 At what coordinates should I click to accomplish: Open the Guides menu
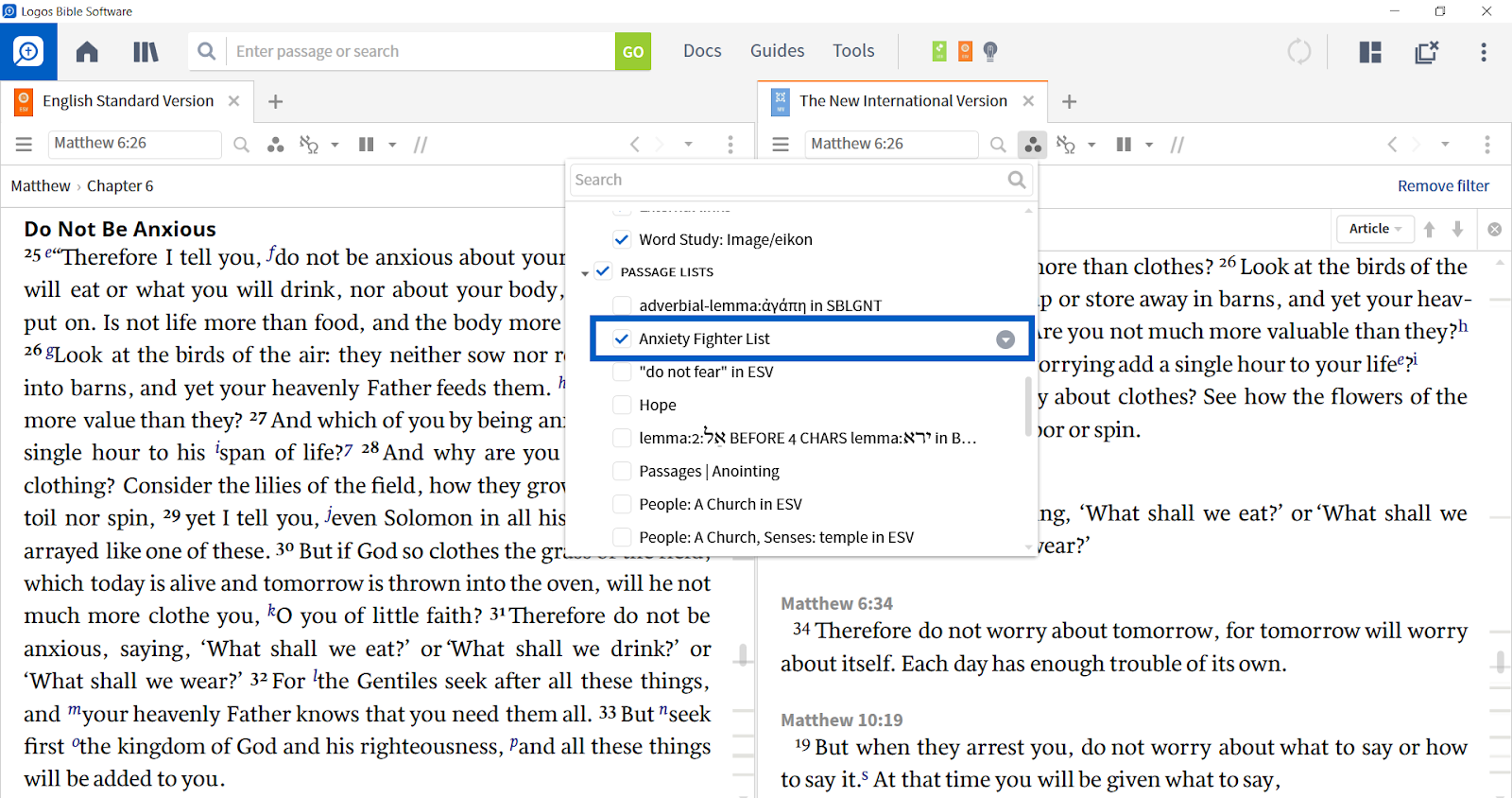pos(778,51)
